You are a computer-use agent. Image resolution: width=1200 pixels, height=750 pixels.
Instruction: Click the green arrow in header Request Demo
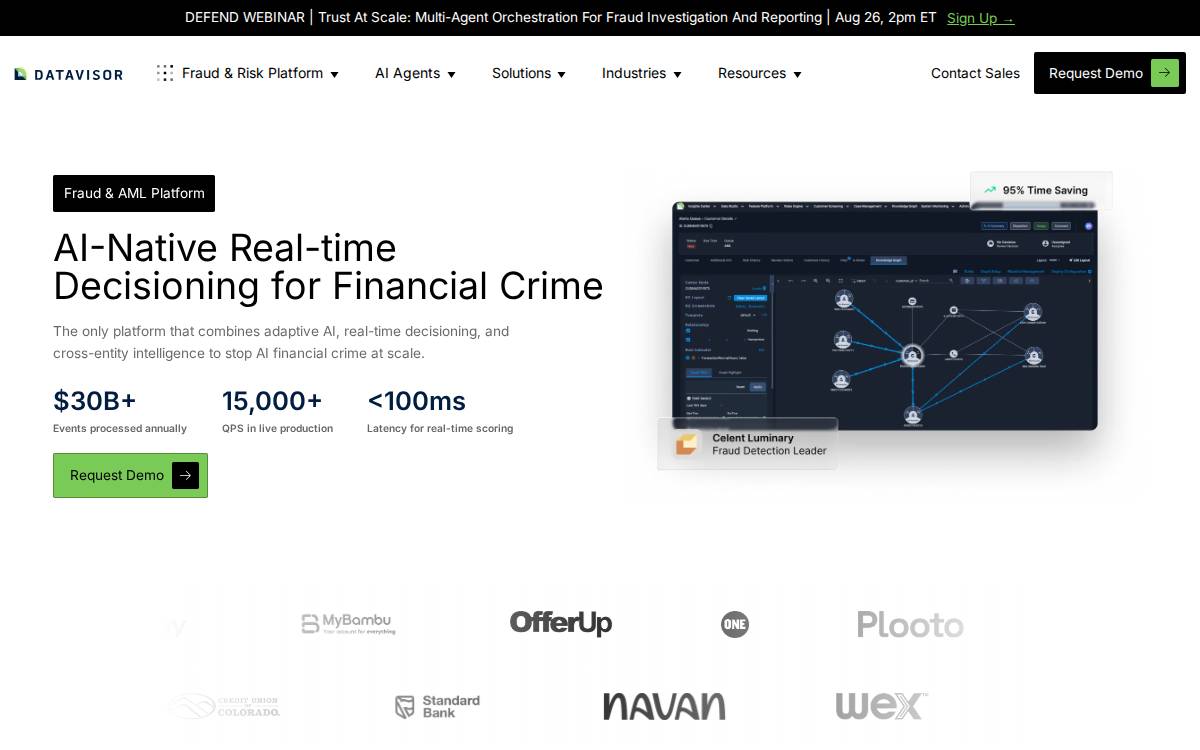click(x=1165, y=73)
